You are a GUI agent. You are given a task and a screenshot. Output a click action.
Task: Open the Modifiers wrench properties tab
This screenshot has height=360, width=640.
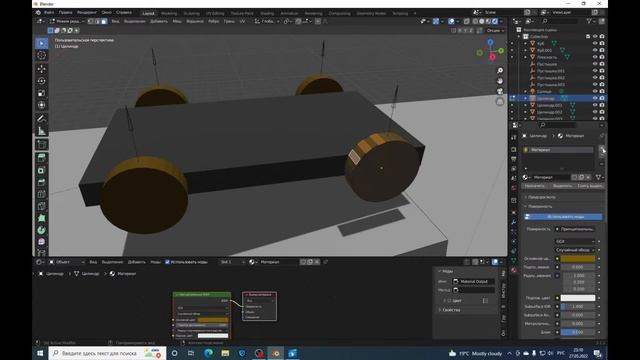514,222
